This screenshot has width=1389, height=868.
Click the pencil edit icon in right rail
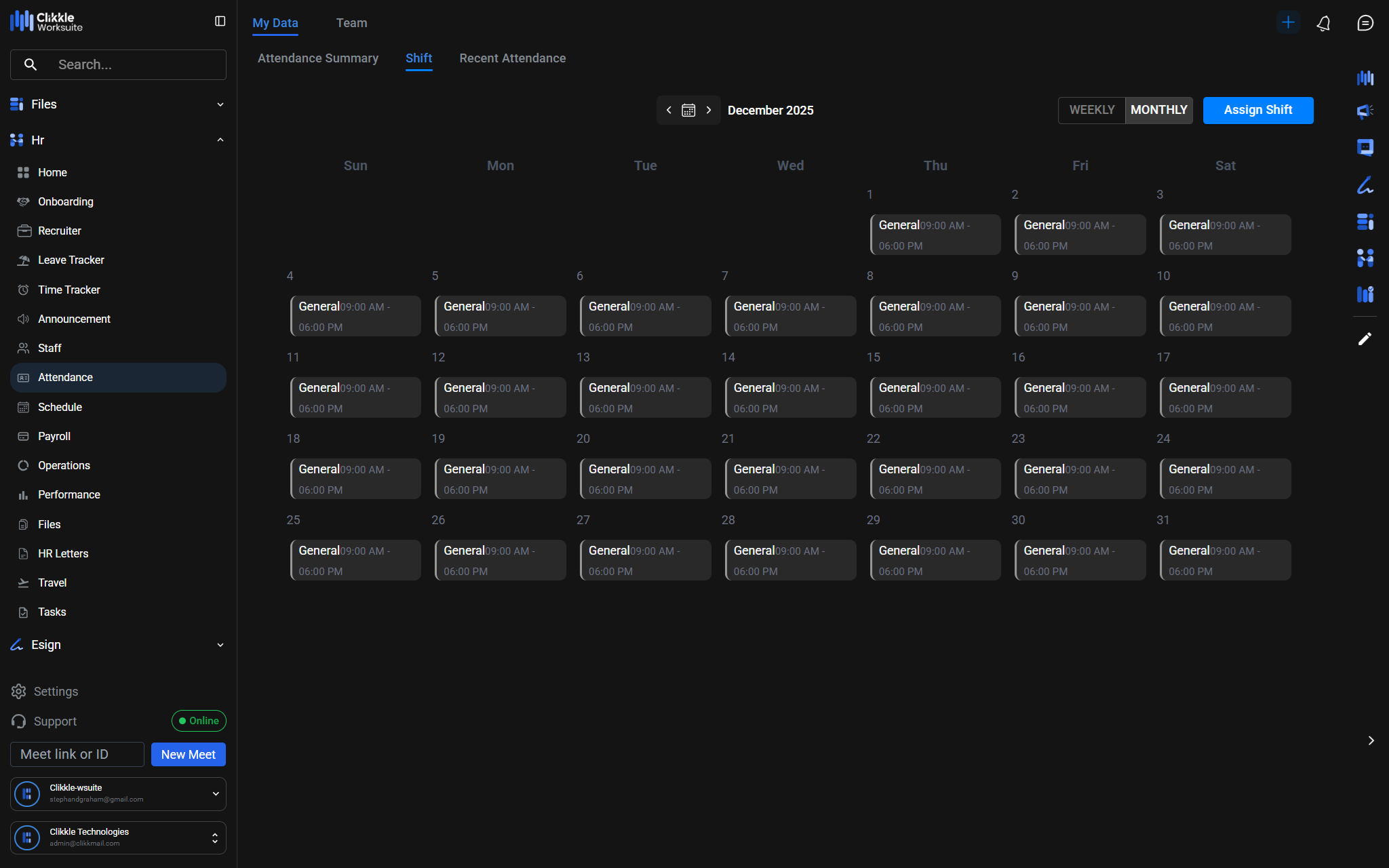1365,338
